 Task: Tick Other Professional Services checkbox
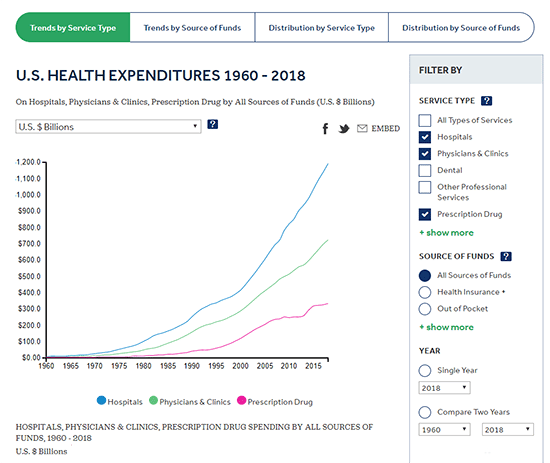click(425, 187)
